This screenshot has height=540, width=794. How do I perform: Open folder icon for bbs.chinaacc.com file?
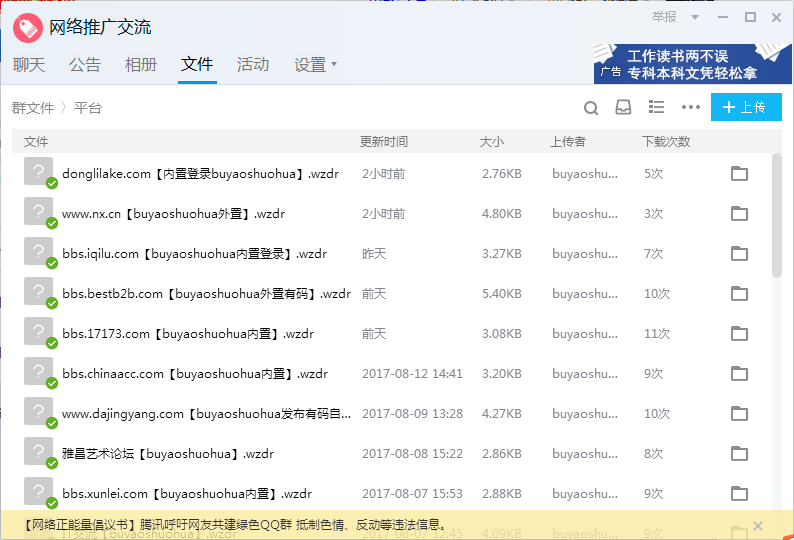739,374
